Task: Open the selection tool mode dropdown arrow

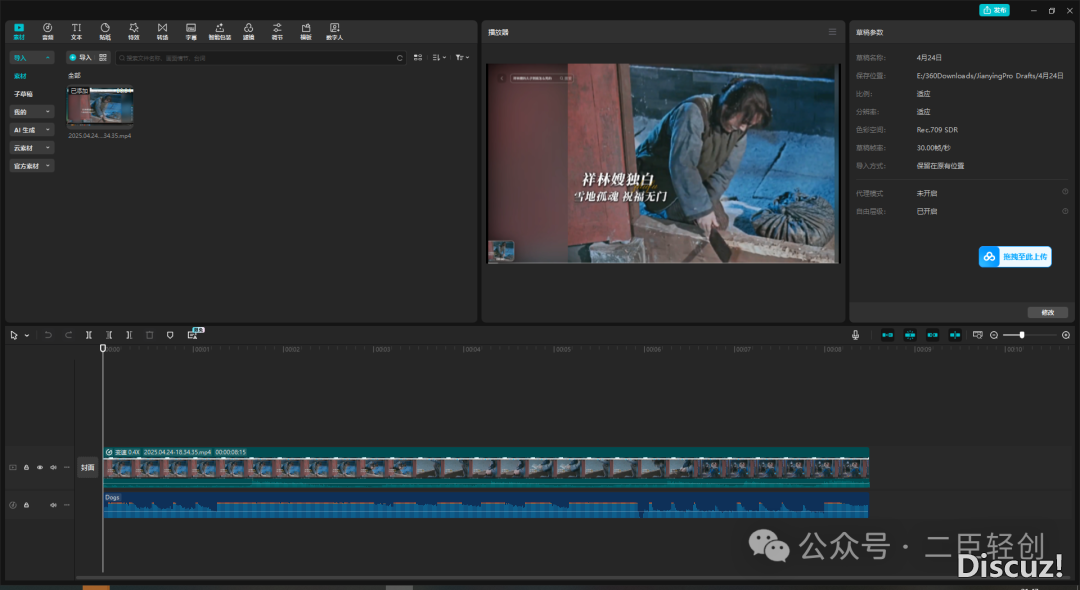Action: (27, 335)
